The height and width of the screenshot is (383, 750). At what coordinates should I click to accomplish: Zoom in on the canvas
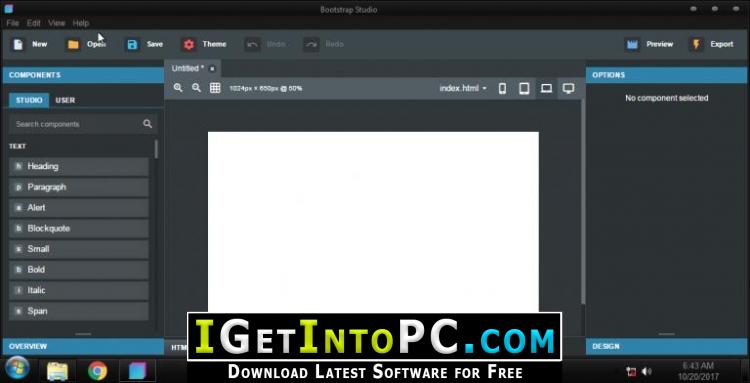click(178, 88)
